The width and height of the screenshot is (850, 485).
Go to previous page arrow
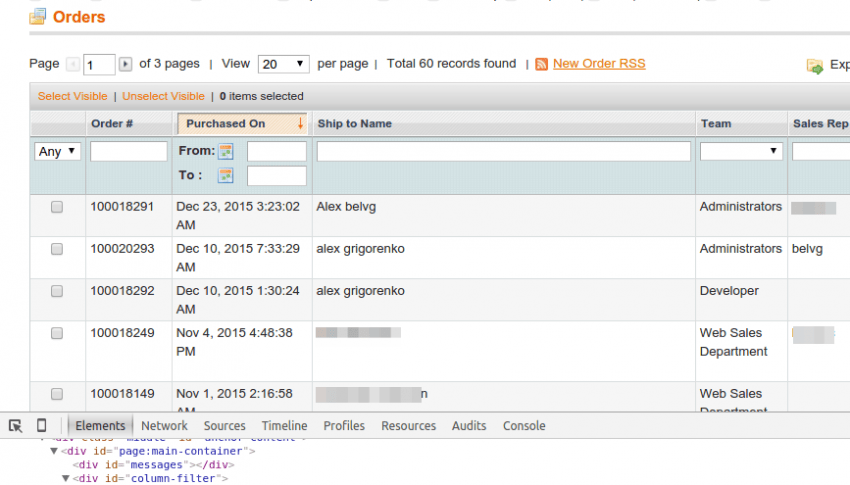coord(73,64)
